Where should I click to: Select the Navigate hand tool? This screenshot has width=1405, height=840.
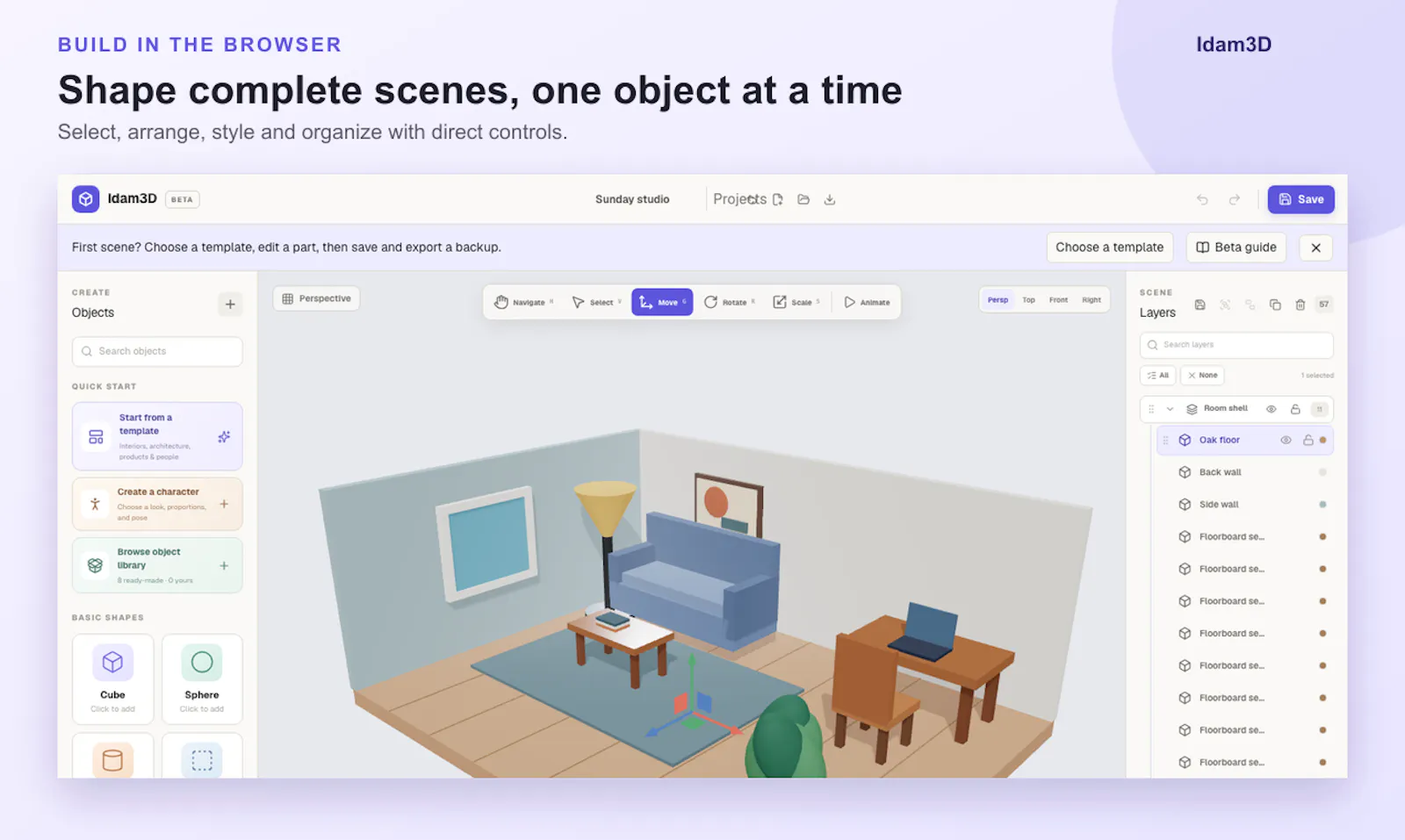[524, 302]
